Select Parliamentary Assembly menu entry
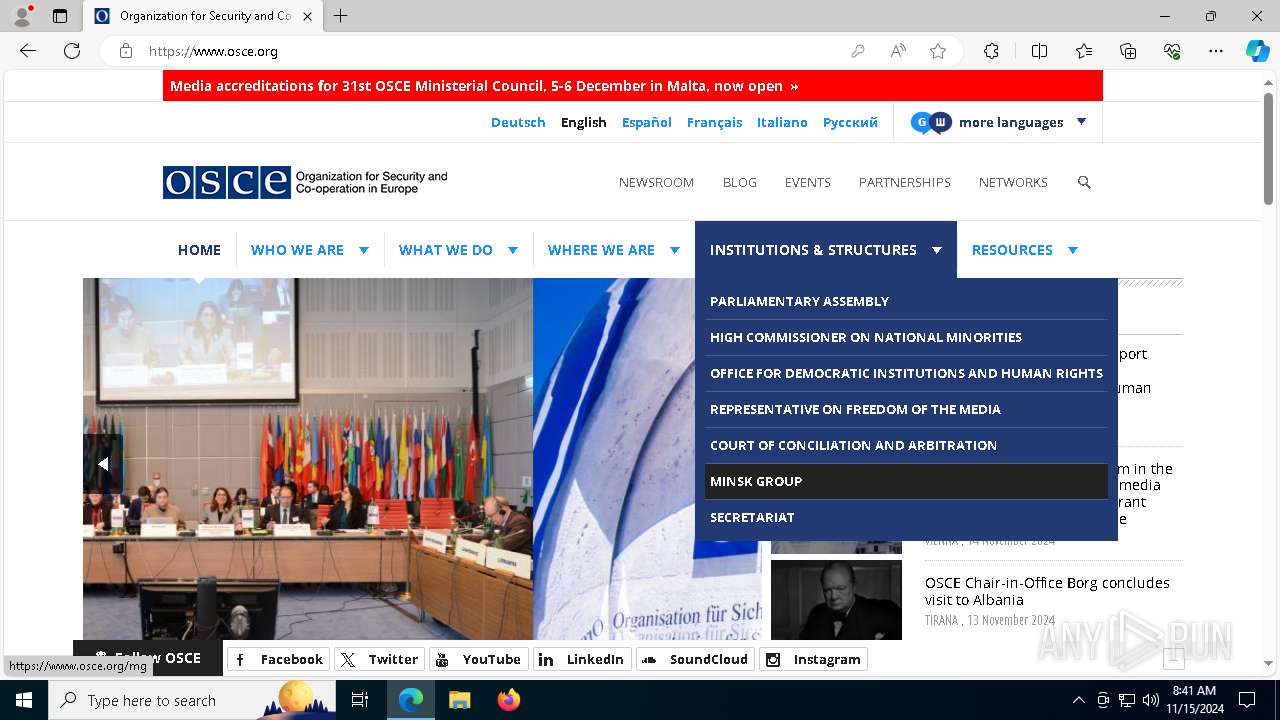Image resolution: width=1280 pixels, height=720 pixels. [x=906, y=301]
